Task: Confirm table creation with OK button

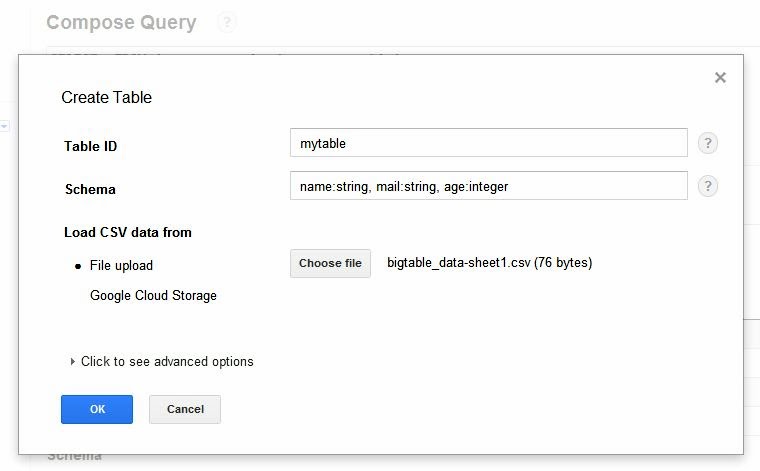Action: pyautogui.click(x=97, y=409)
